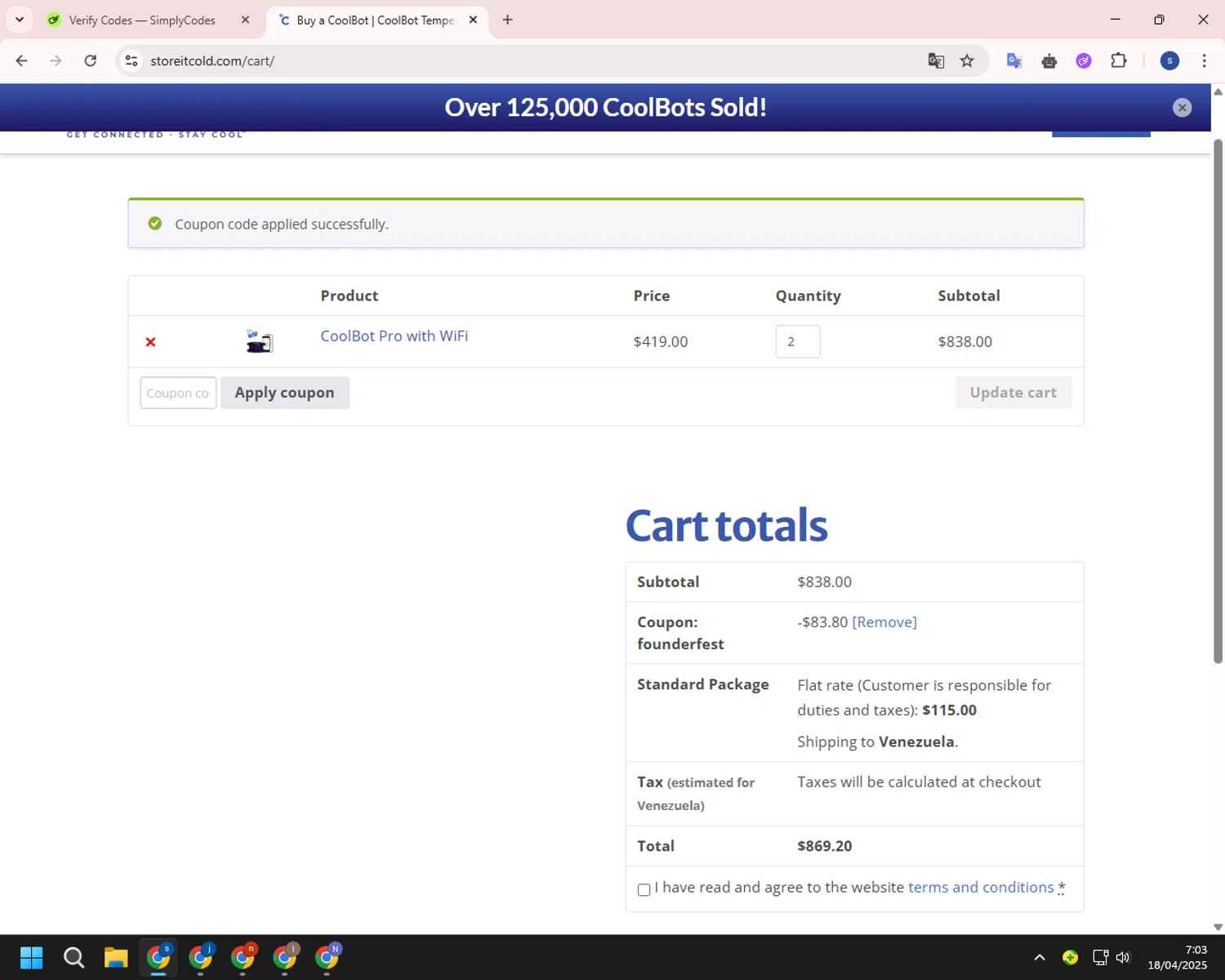Click the Total value $869.20
The width and height of the screenshot is (1225, 980).
[x=824, y=846]
